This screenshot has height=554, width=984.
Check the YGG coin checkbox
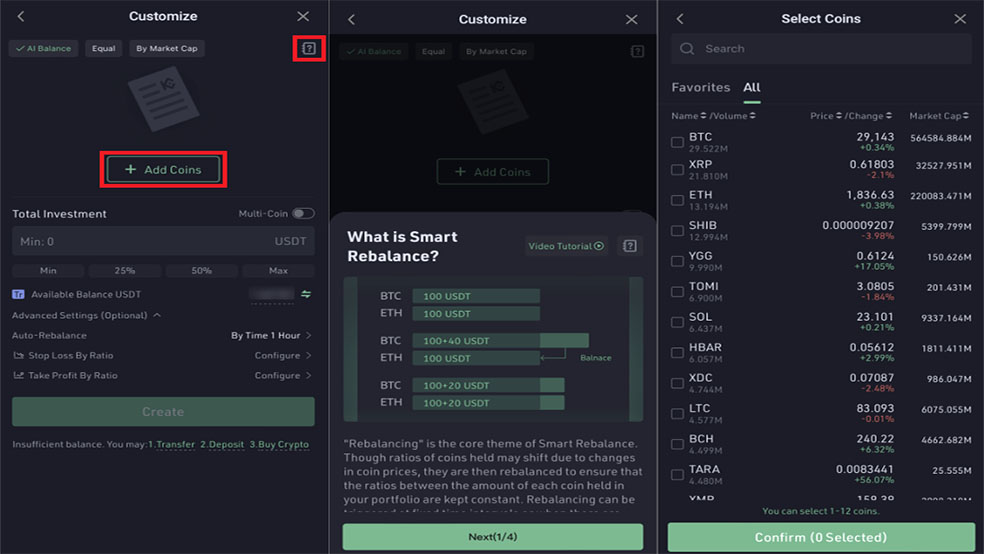pyautogui.click(x=677, y=261)
